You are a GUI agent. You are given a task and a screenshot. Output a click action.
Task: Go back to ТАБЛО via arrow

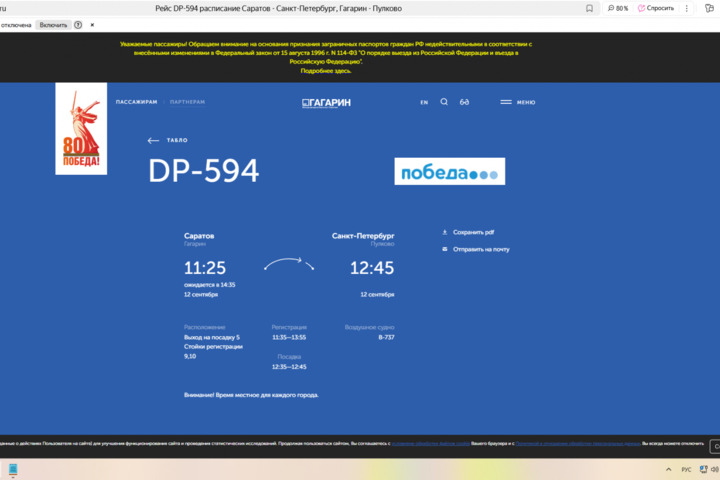tap(153, 140)
